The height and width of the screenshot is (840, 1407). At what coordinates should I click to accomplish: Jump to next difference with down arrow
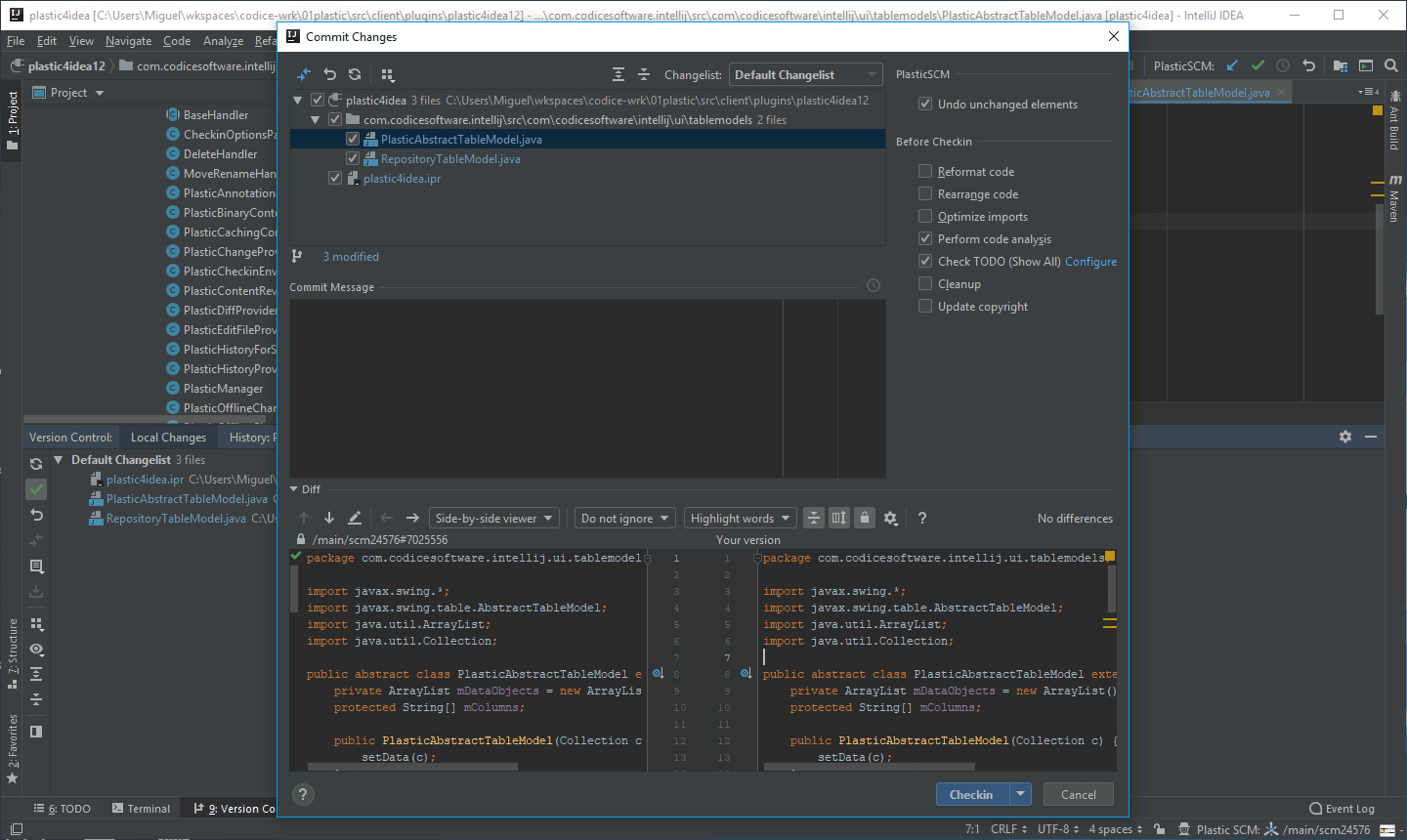(x=329, y=518)
